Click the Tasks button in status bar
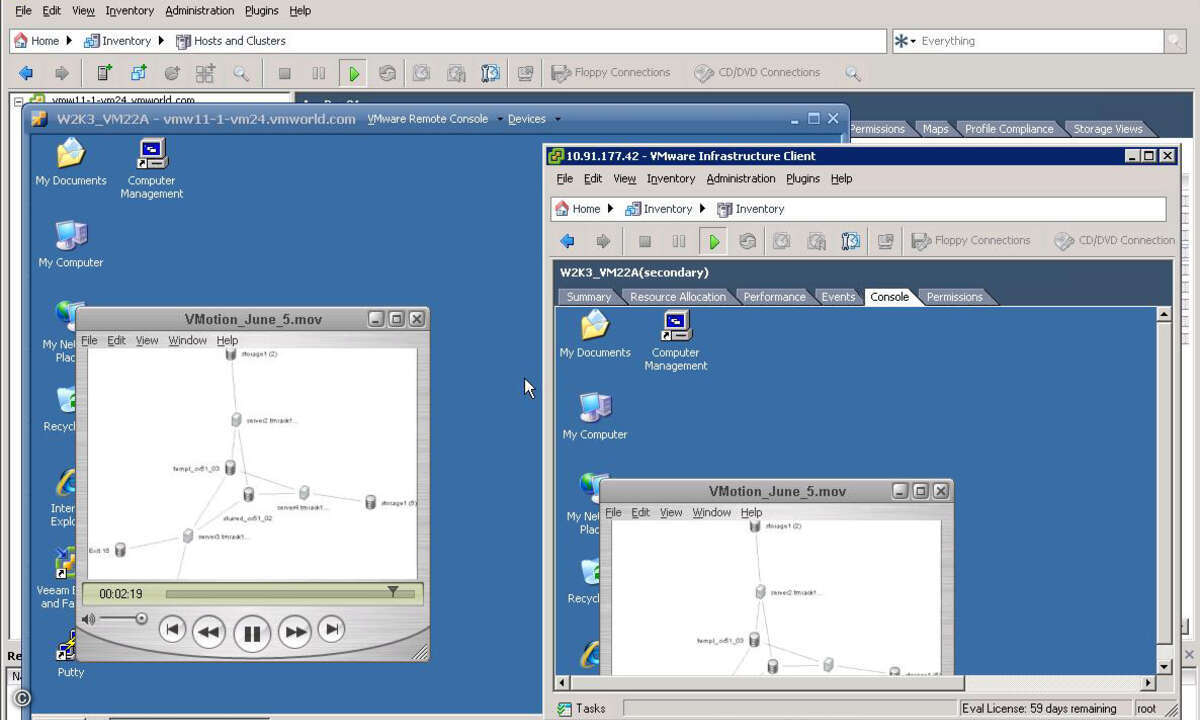Viewport: 1200px width, 720px height. pos(581,708)
